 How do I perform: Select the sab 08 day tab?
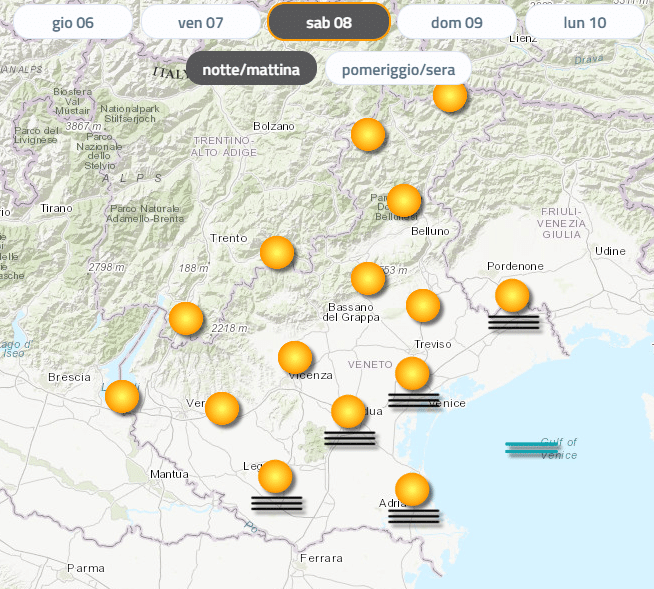pyautogui.click(x=329, y=22)
